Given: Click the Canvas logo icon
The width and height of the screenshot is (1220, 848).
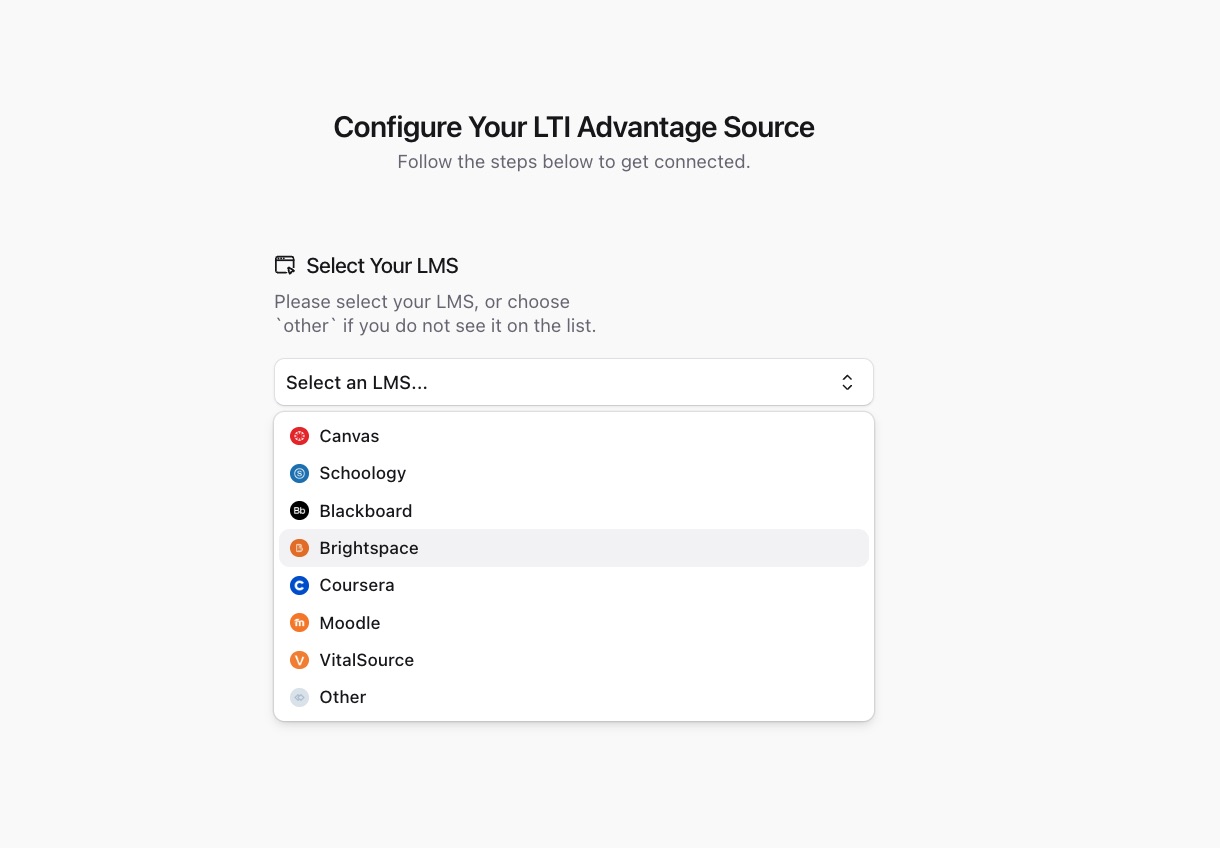Looking at the screenshot, I should [x=299, y=436].
